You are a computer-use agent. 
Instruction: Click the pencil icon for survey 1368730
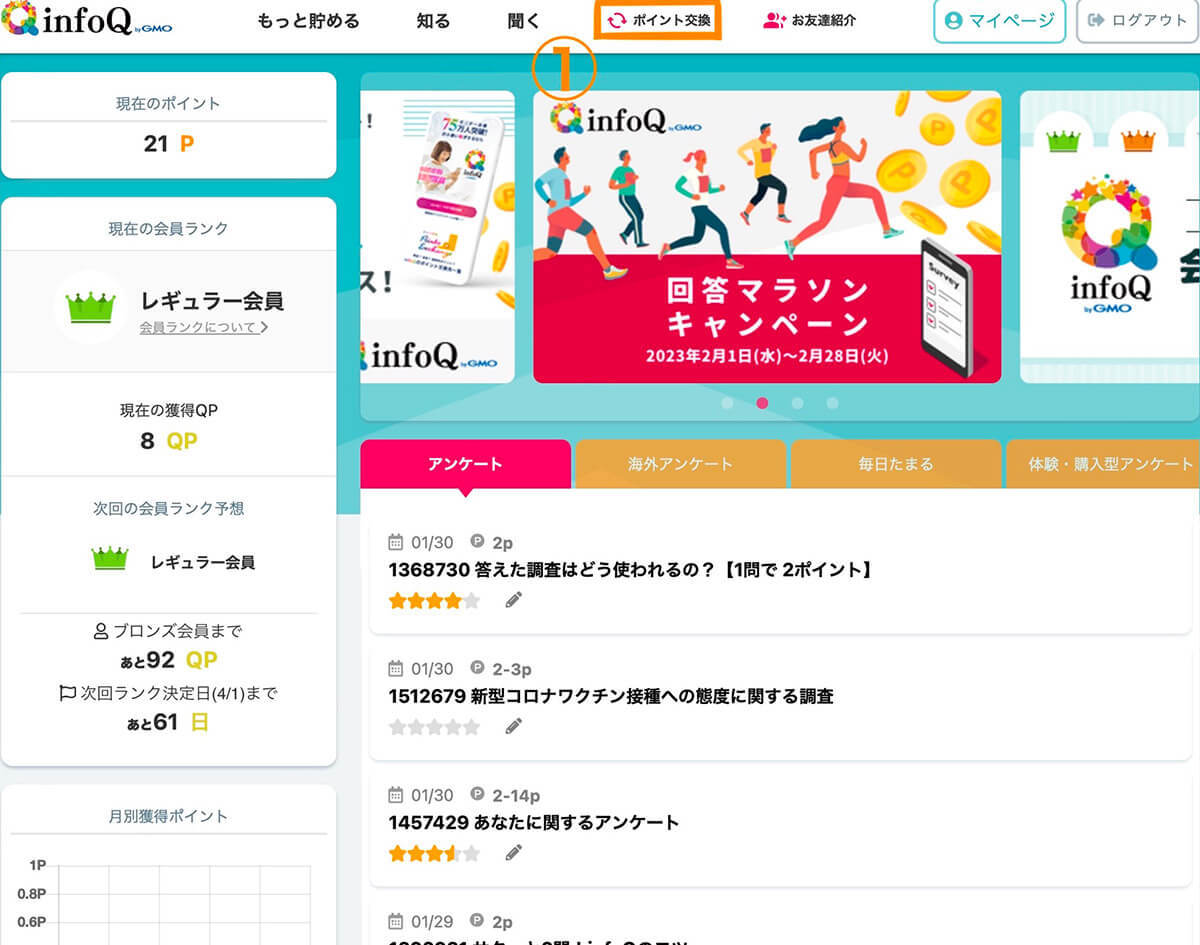coord(514,600)
